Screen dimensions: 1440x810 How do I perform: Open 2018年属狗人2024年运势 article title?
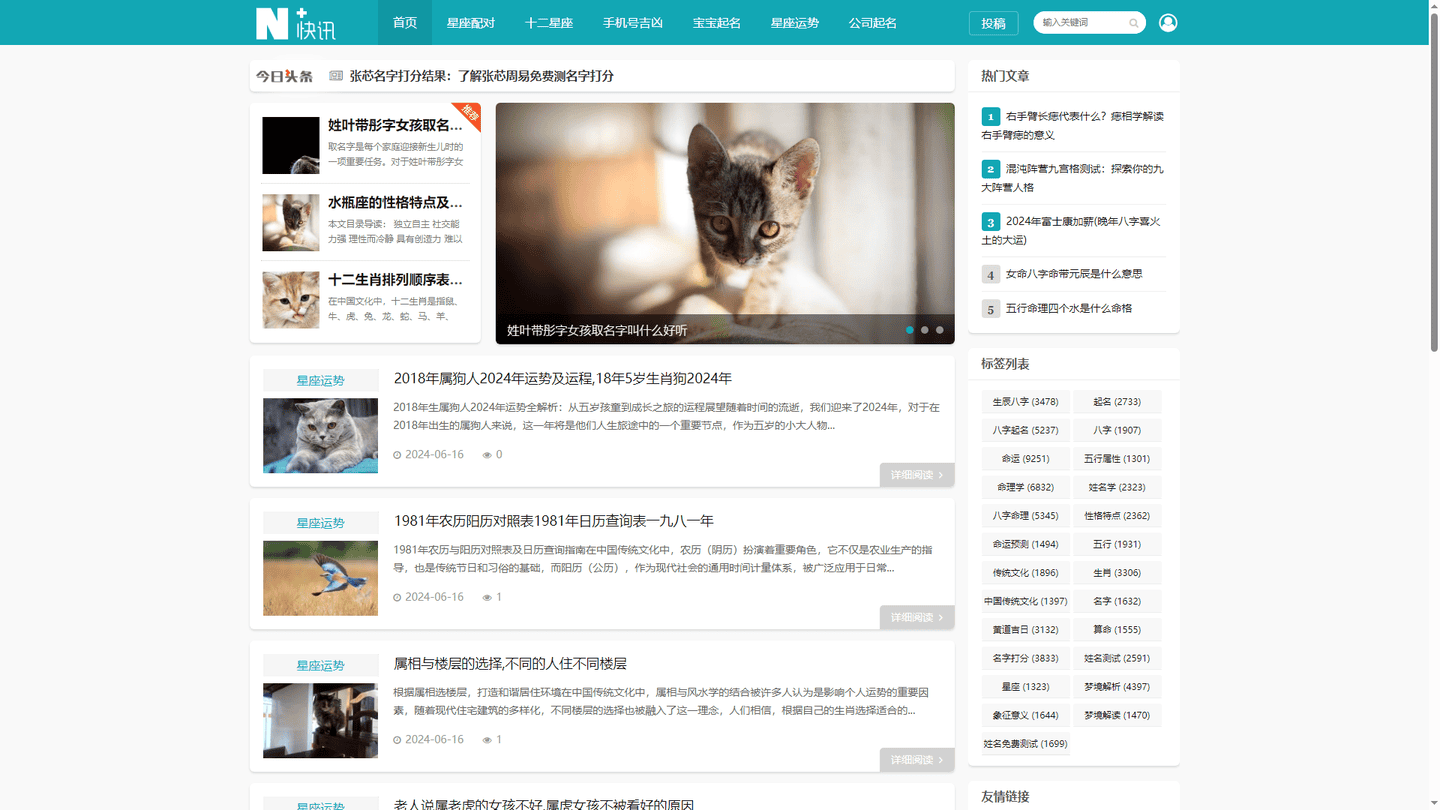[x=563, y=378]
